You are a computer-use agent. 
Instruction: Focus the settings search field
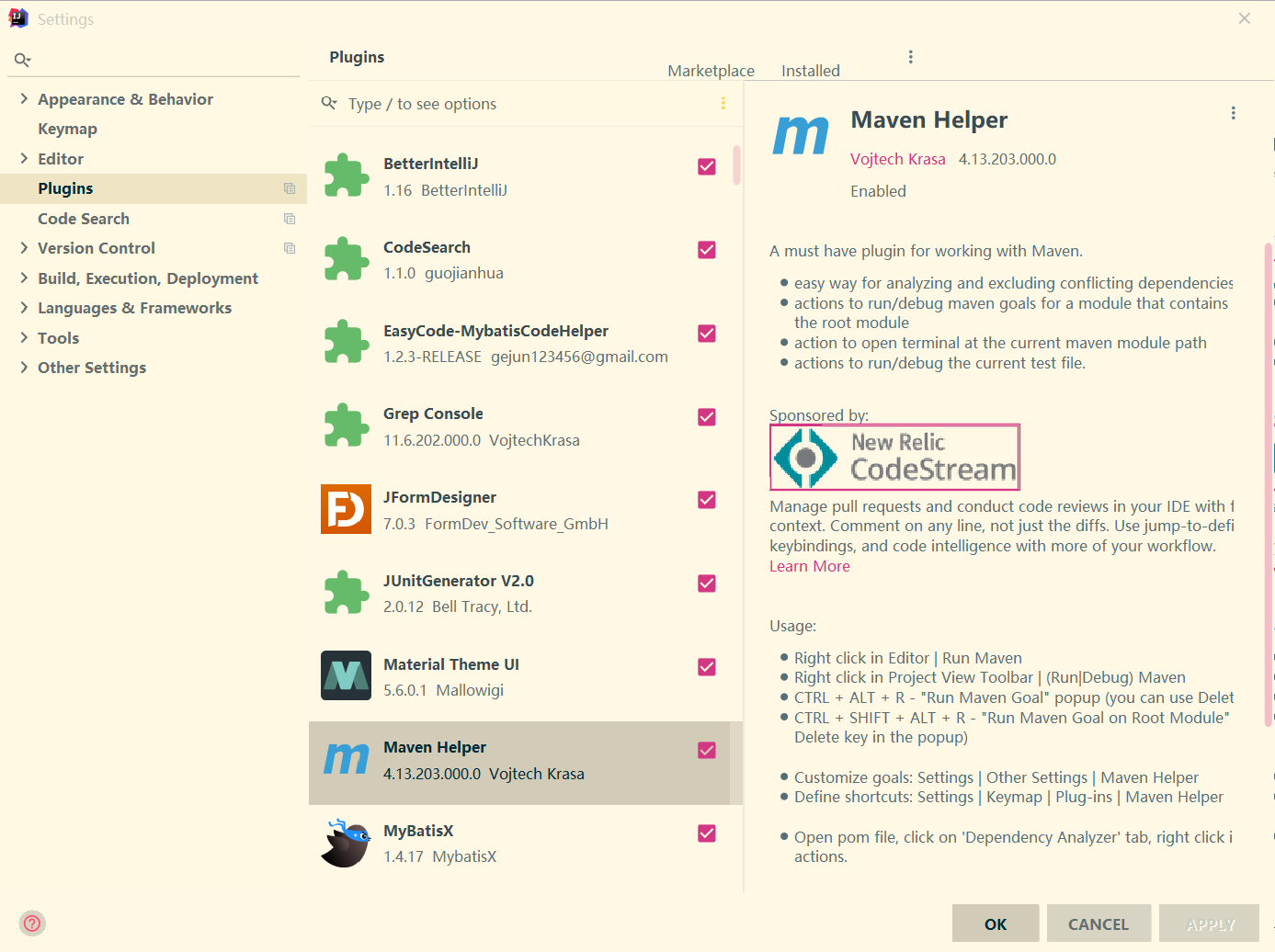point(154,60)
